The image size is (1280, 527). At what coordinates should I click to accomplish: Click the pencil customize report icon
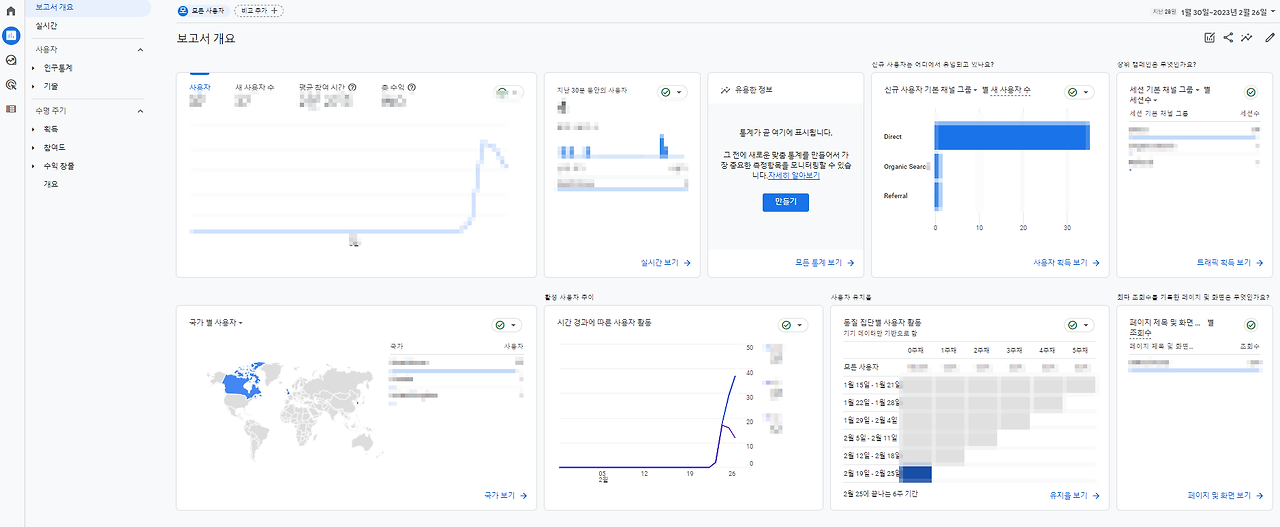click(x=1270, y=38)
